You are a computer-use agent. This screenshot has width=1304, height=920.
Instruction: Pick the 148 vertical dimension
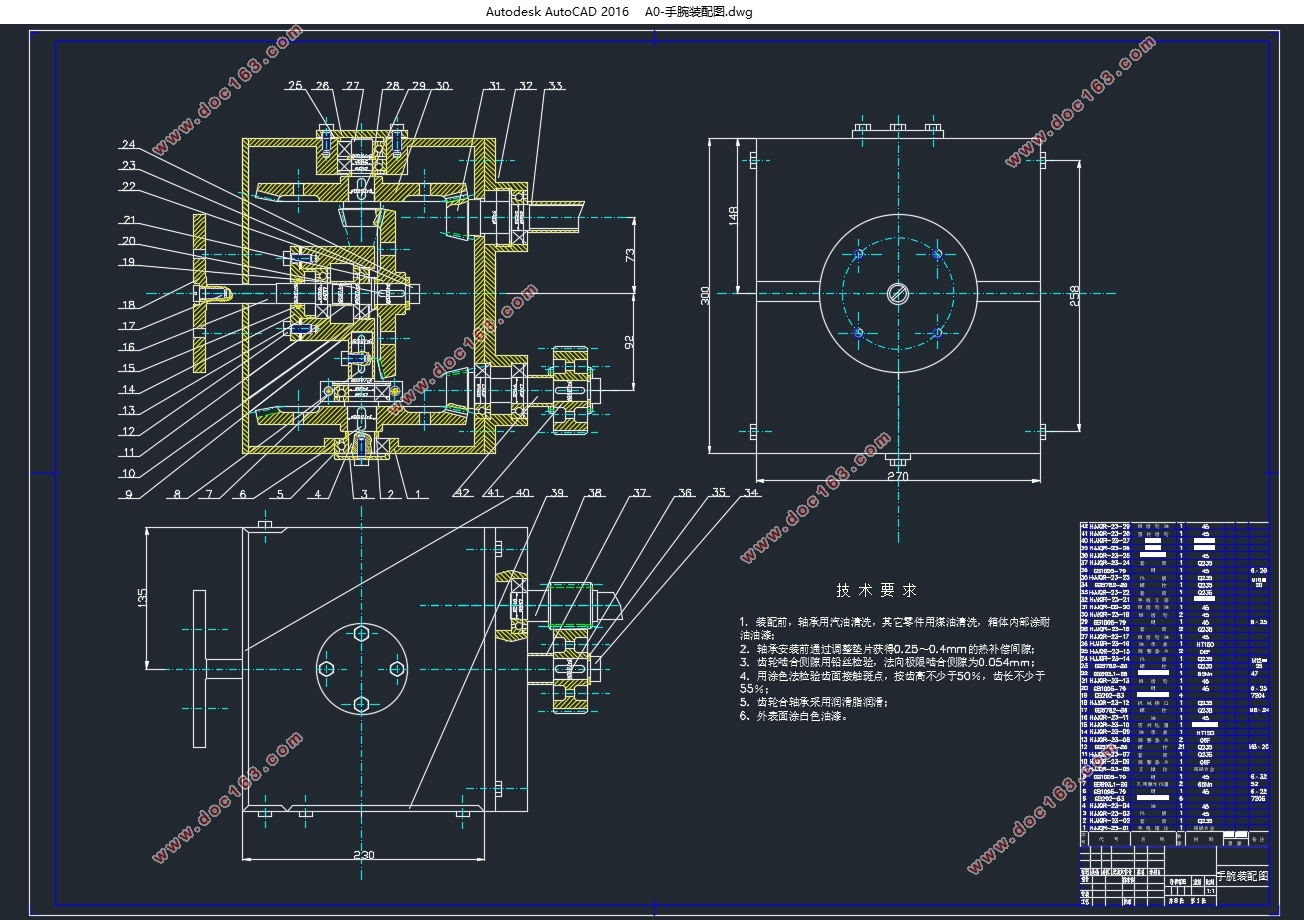pyautogui.click(x=733, y=214)
